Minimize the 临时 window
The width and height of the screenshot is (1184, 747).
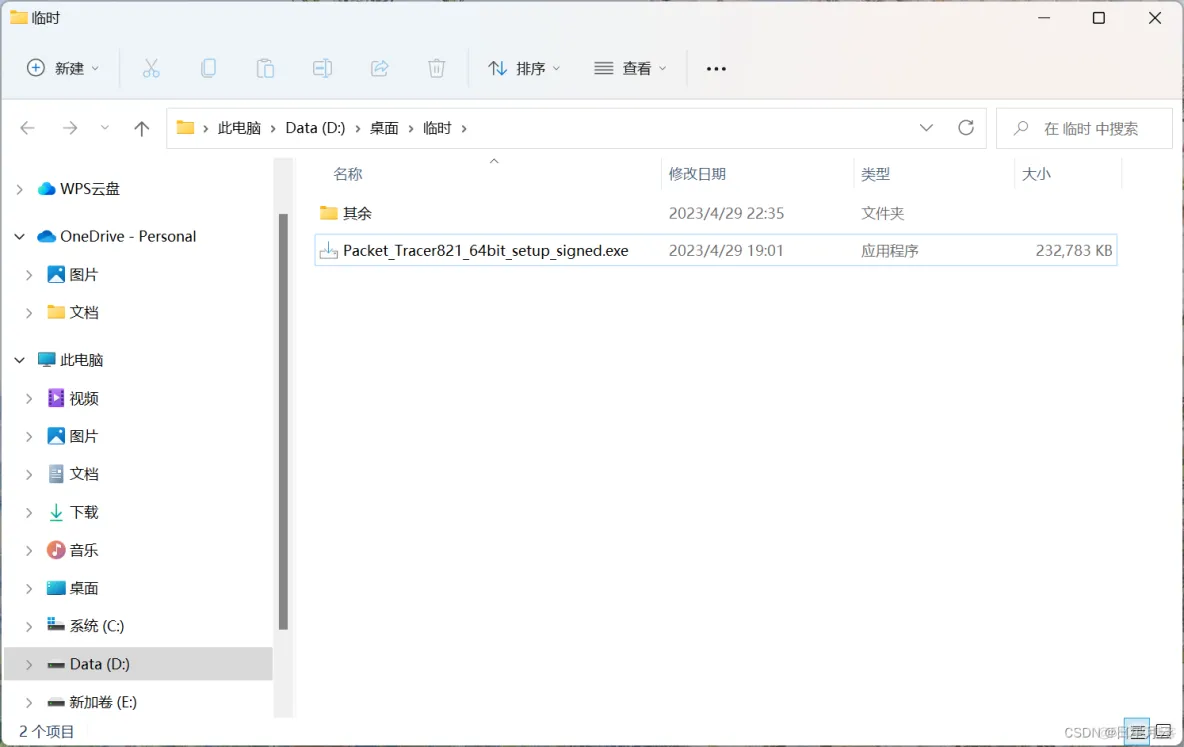tap(1044, 18)
